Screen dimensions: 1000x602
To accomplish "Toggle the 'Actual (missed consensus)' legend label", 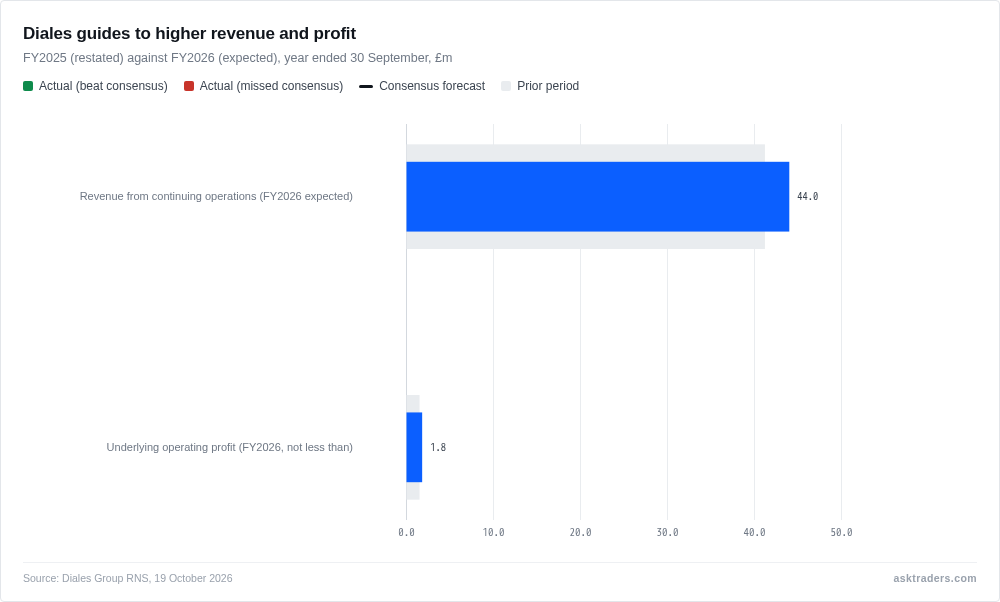I will click(x=271, y=86).
